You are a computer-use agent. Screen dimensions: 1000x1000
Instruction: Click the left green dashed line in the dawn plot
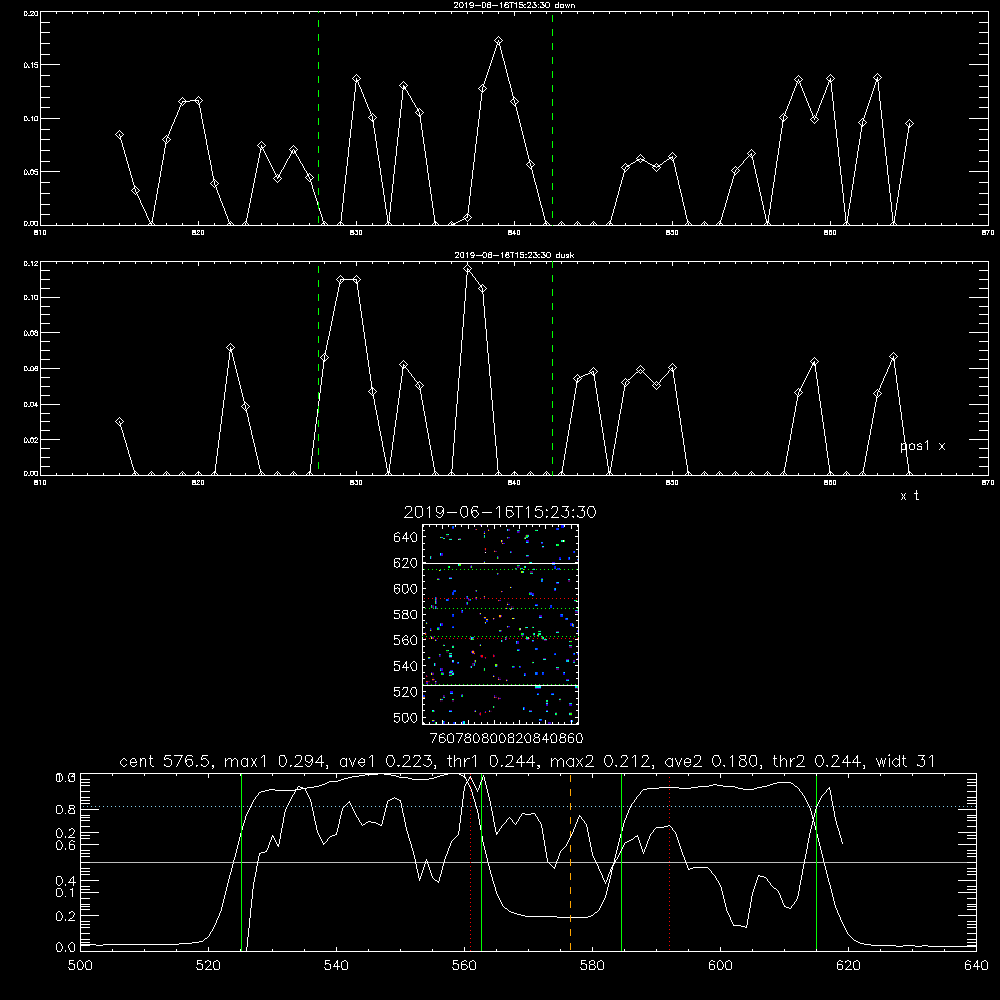coord(318,119)
